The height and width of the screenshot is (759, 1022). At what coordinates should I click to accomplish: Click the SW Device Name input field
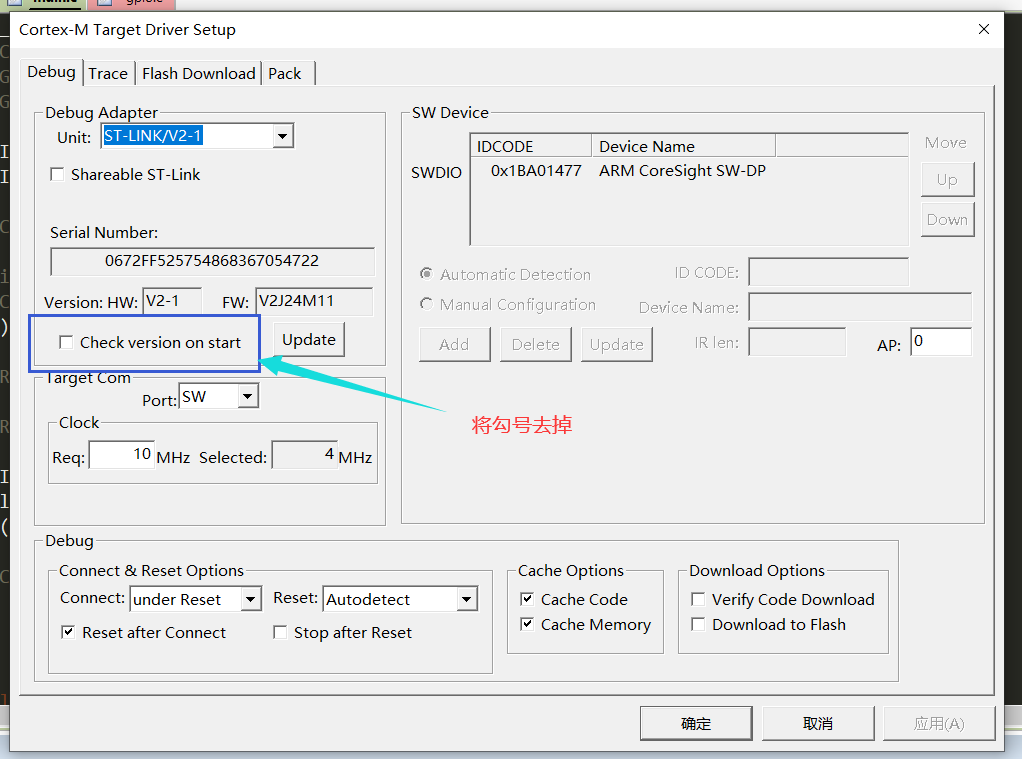[x=860, y=306]
